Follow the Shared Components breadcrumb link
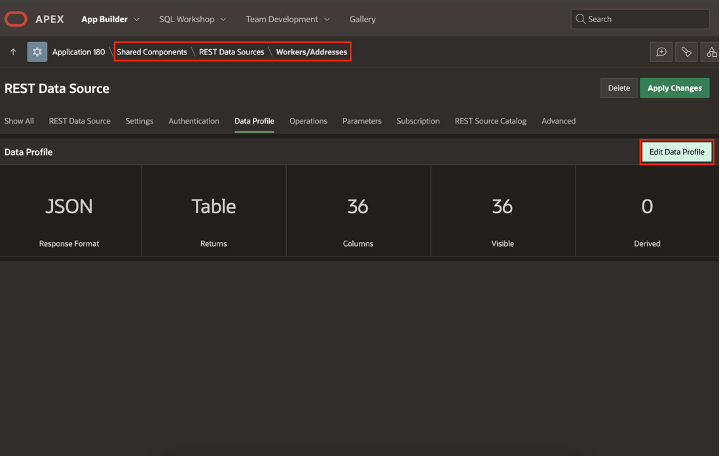 152,52
